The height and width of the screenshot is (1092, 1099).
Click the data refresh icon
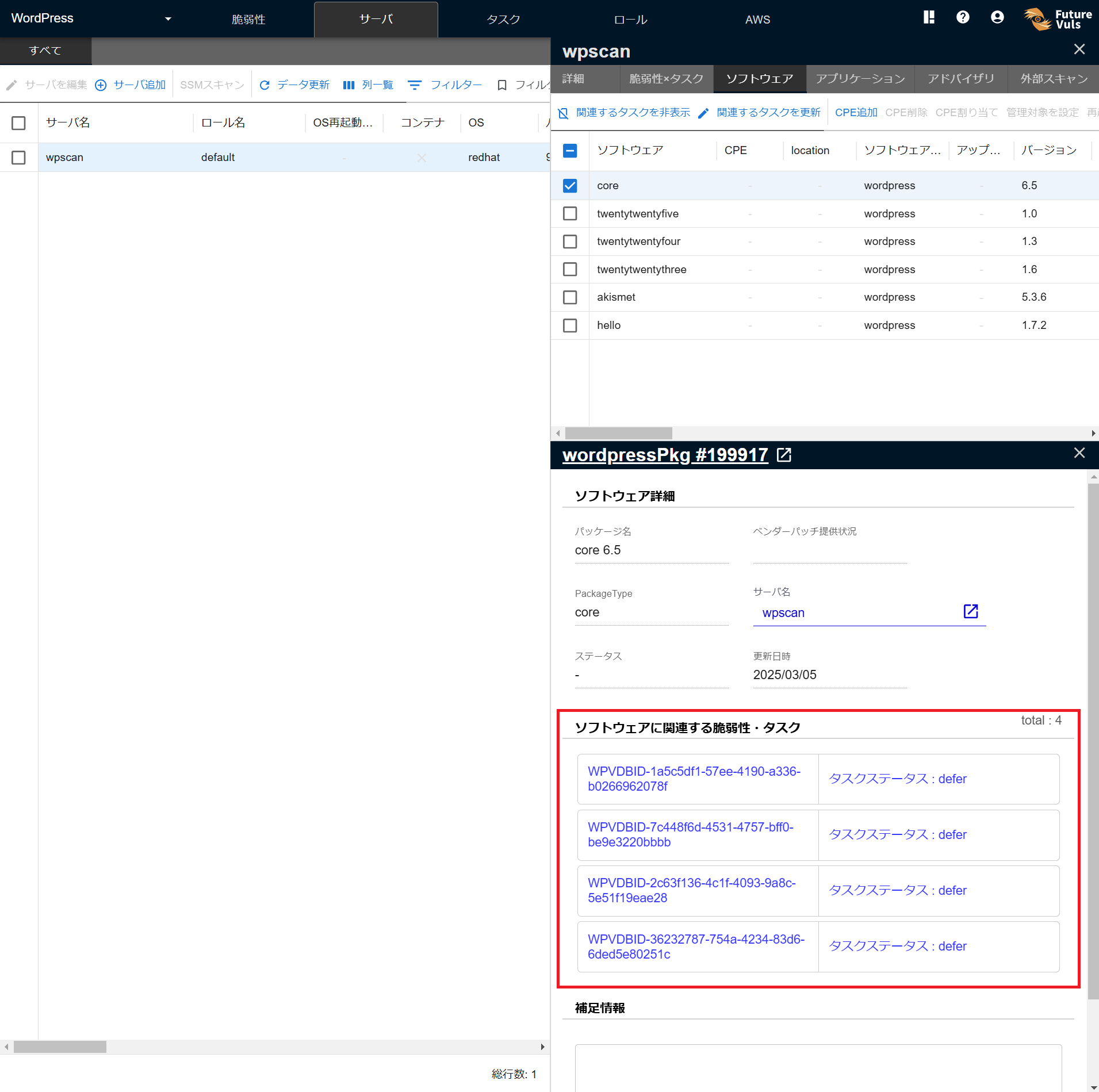coord(265,85)
